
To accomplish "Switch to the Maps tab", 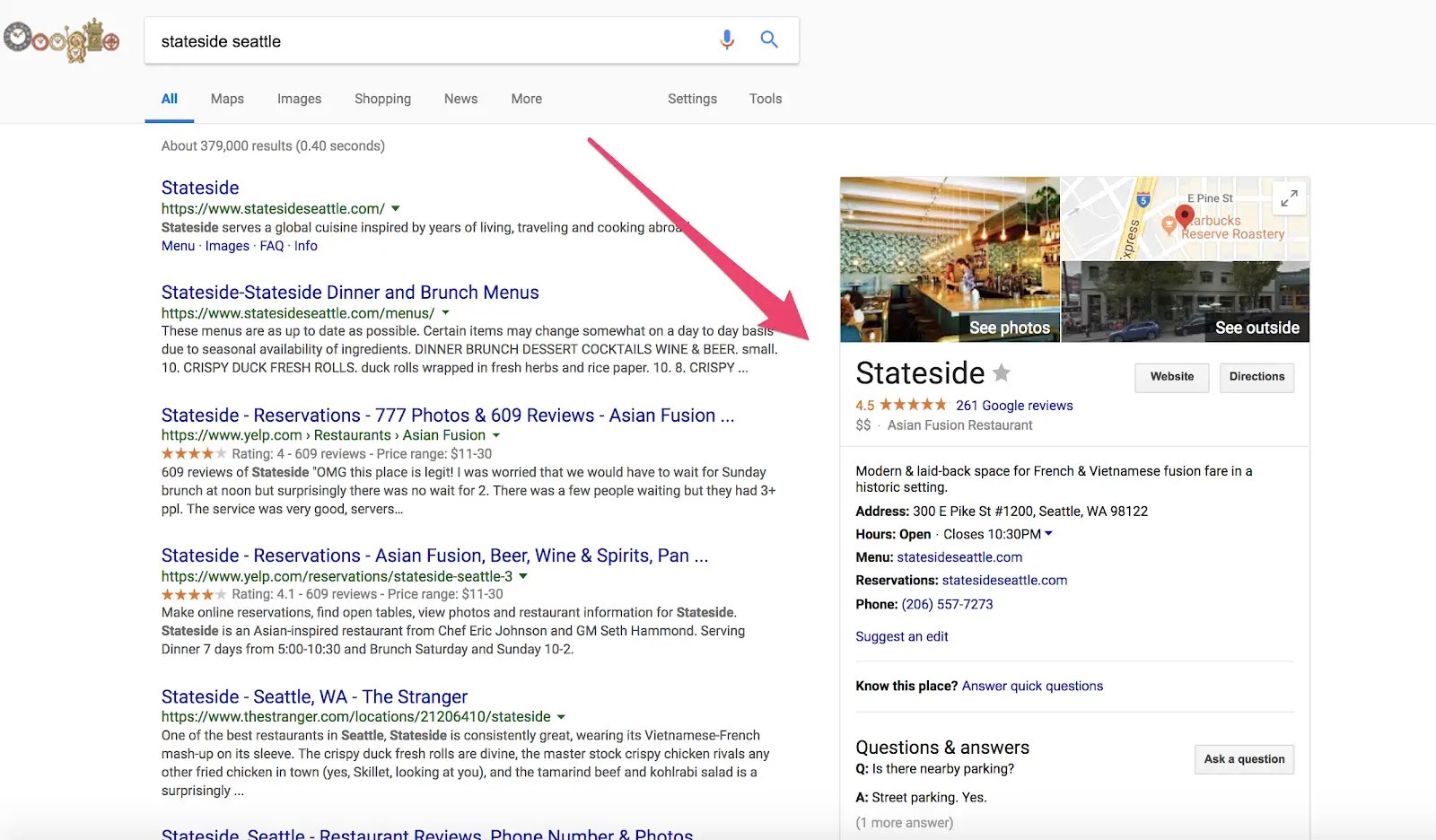I will 226,99.
